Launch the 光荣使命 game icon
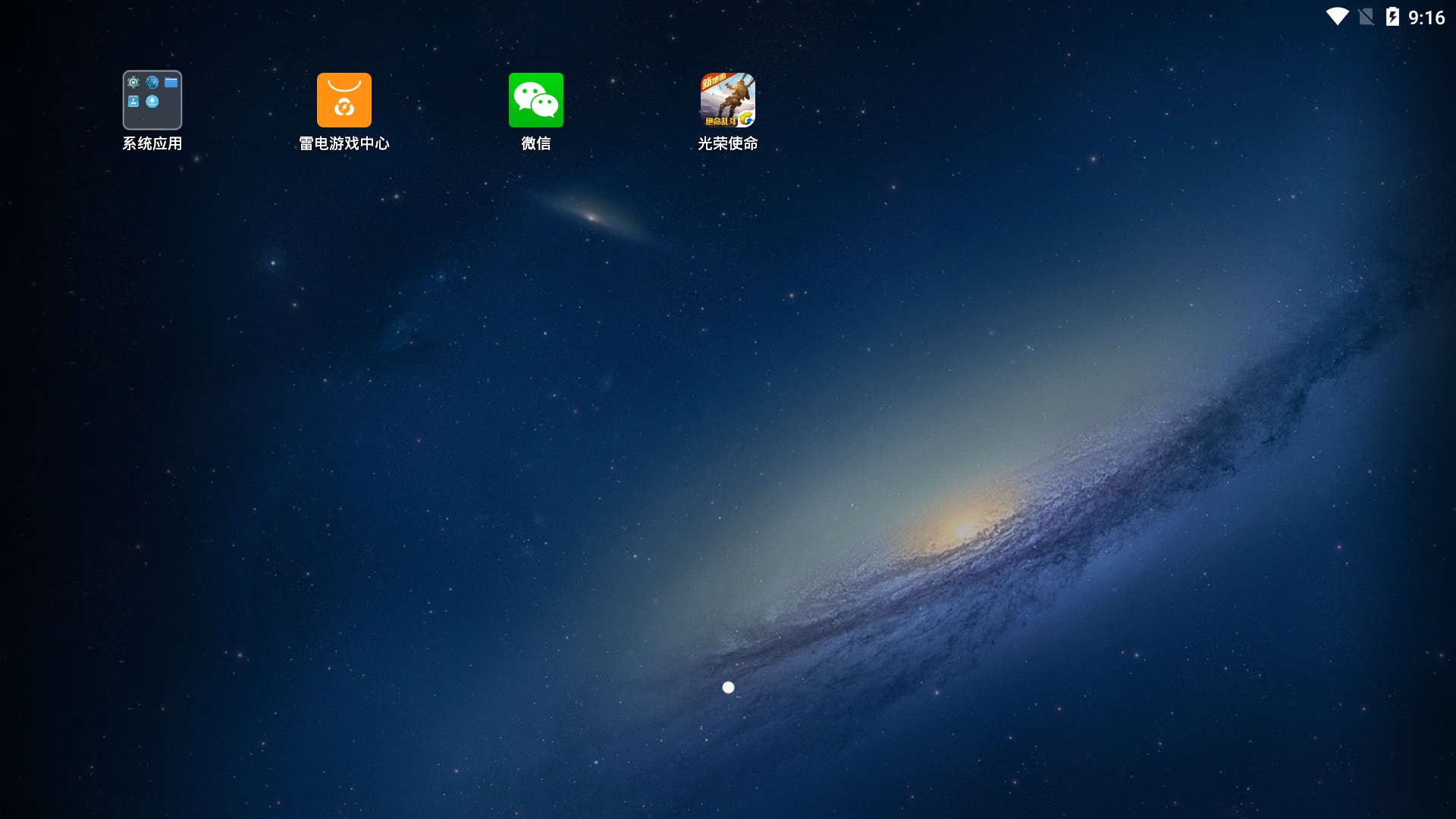Viewport: 1456px width, 819px height. tap(727, 100)
